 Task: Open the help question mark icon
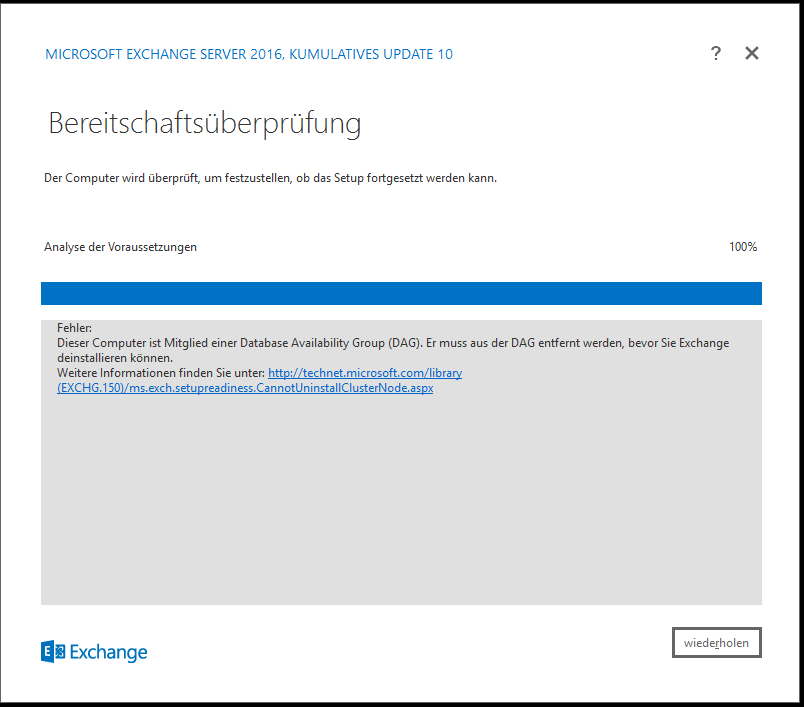click(x=716, y=53)
